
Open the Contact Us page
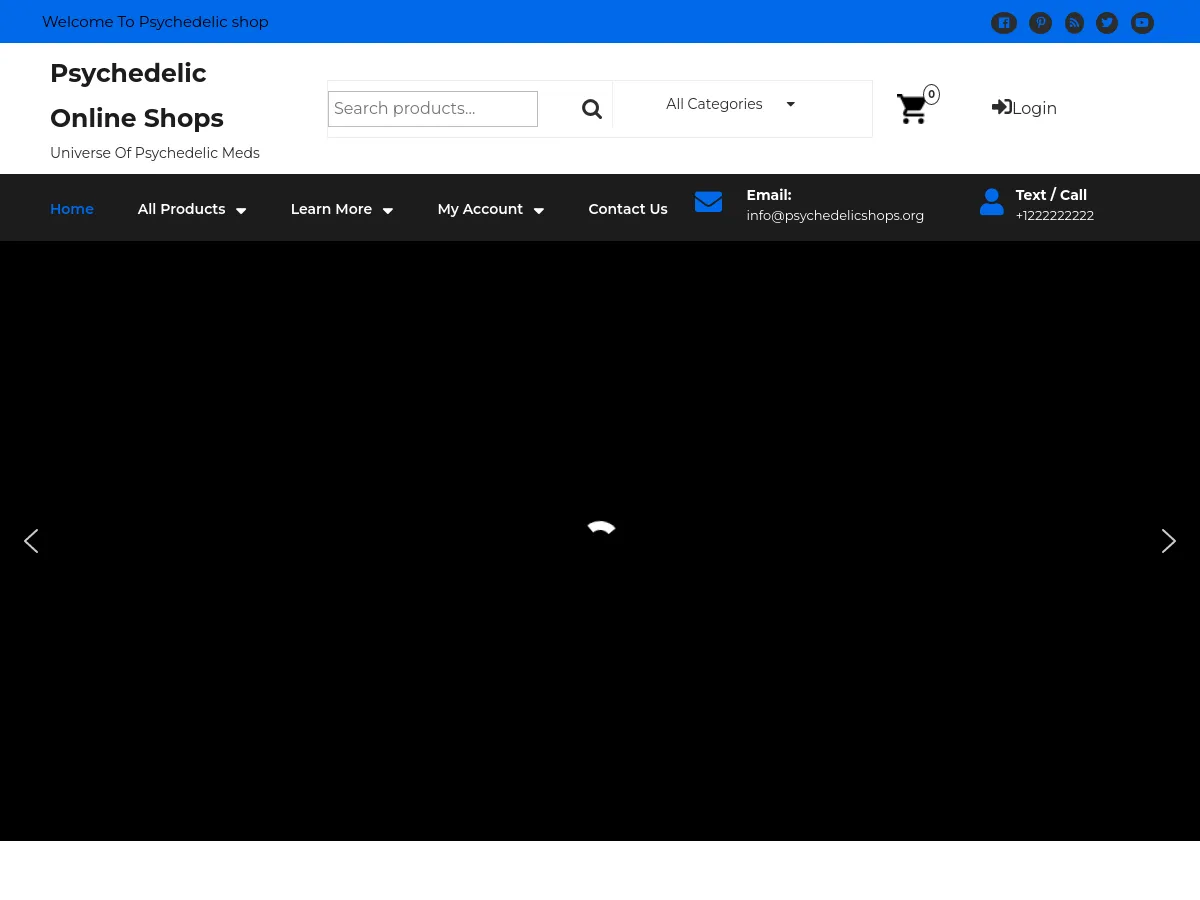tap(627, 209)
